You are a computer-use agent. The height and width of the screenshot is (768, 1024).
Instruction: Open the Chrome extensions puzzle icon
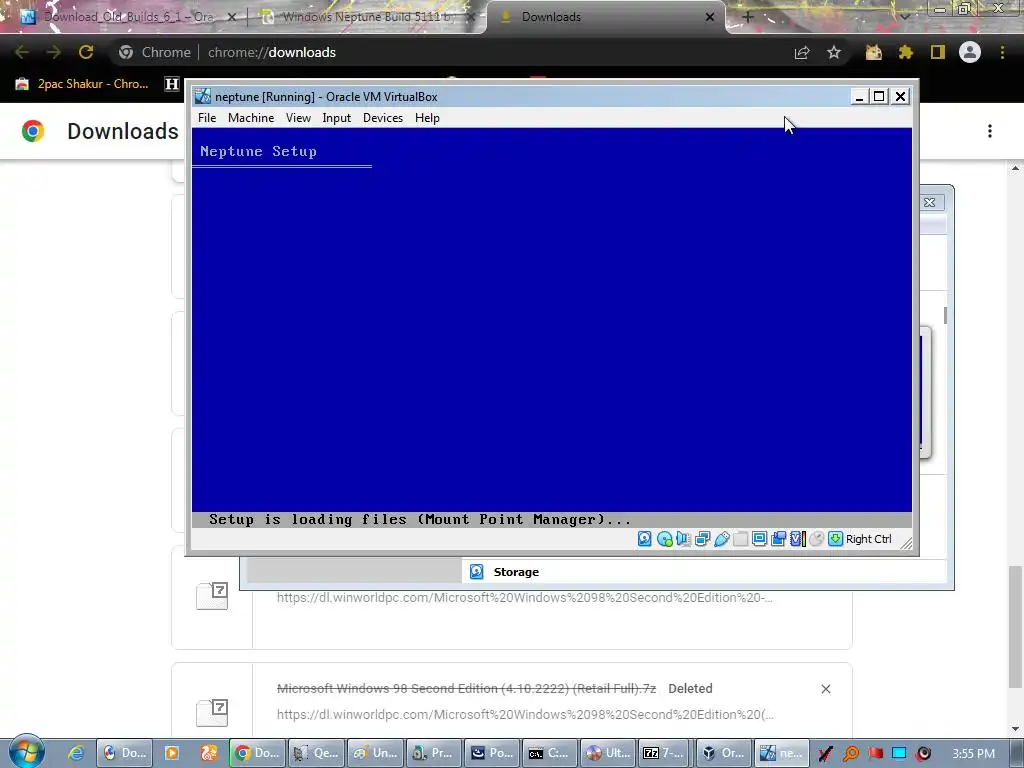tap(905, 52)
